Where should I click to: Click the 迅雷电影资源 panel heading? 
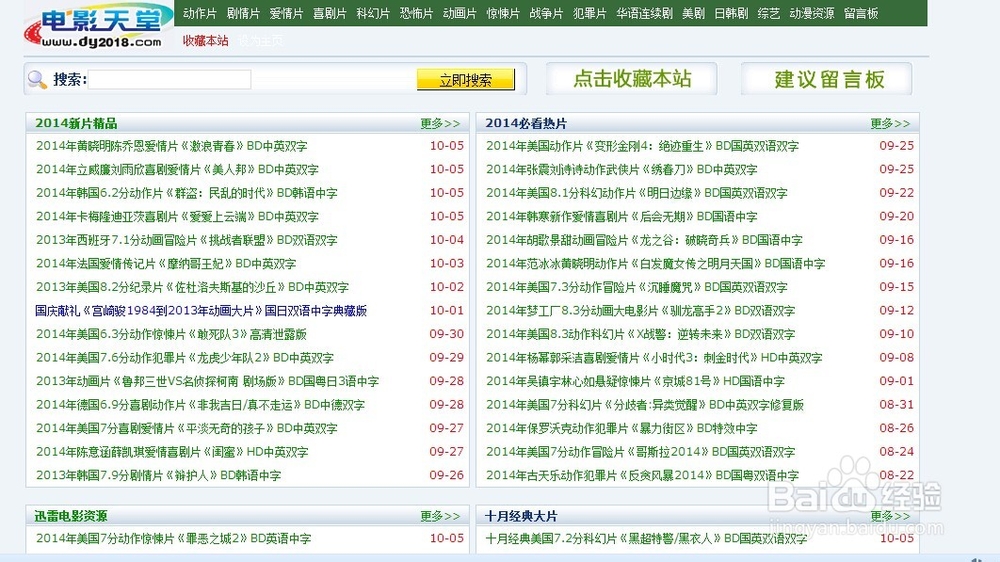click(x=71, y=515)
